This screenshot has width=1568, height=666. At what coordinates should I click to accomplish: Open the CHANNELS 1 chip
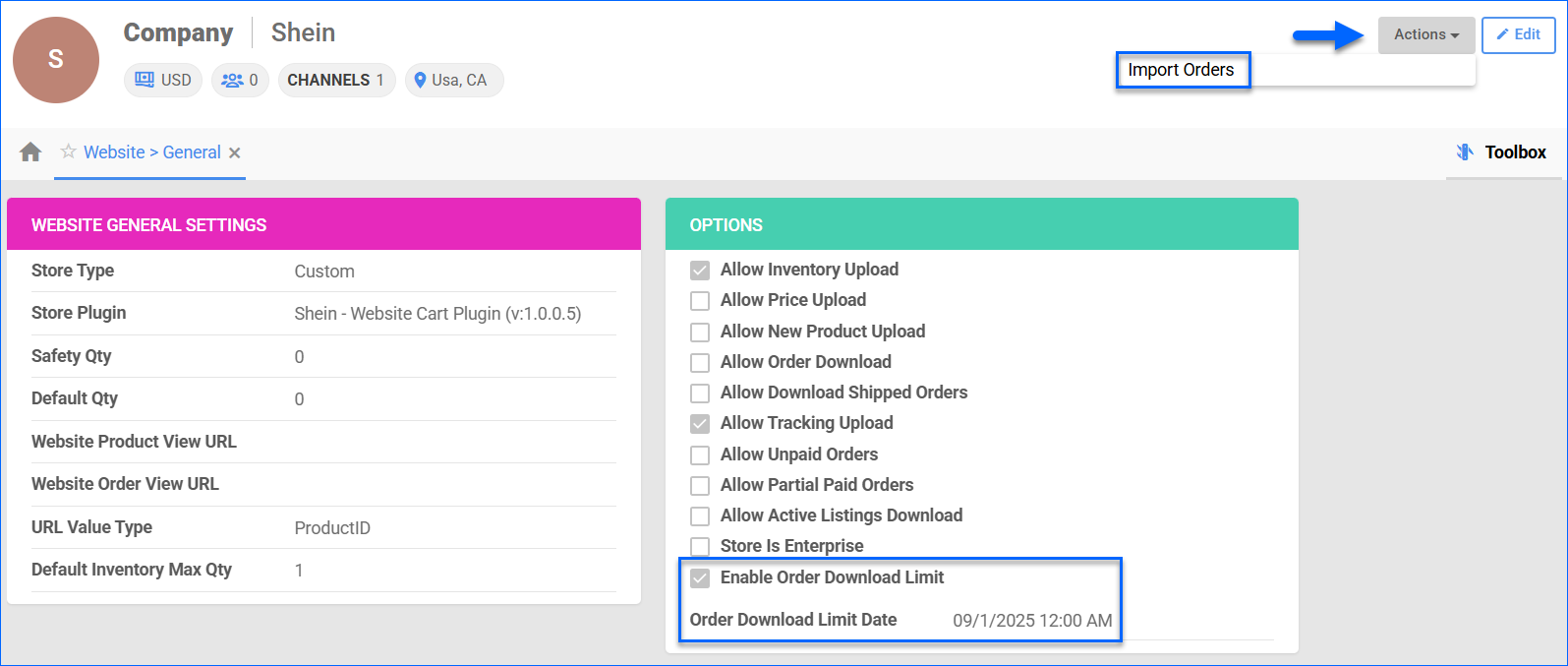(x=336, y=80)
